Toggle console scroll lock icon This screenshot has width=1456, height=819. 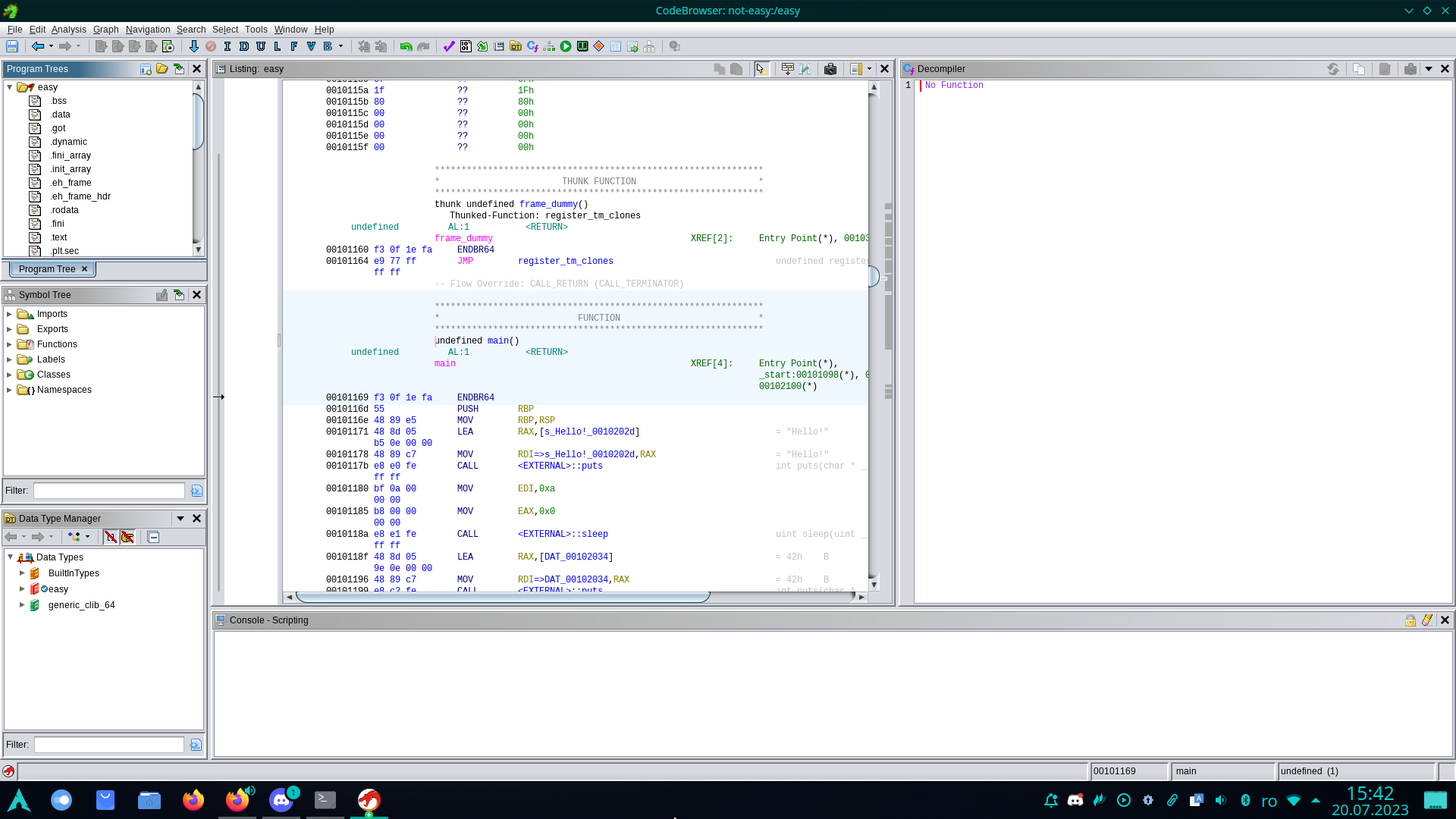1410,620
